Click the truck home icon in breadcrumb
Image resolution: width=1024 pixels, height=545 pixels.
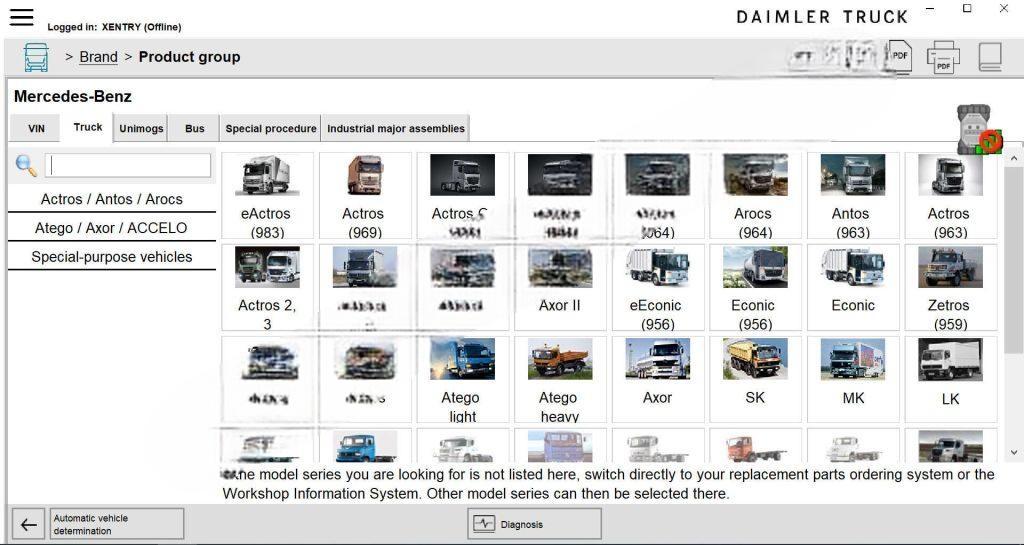[36, 57]
